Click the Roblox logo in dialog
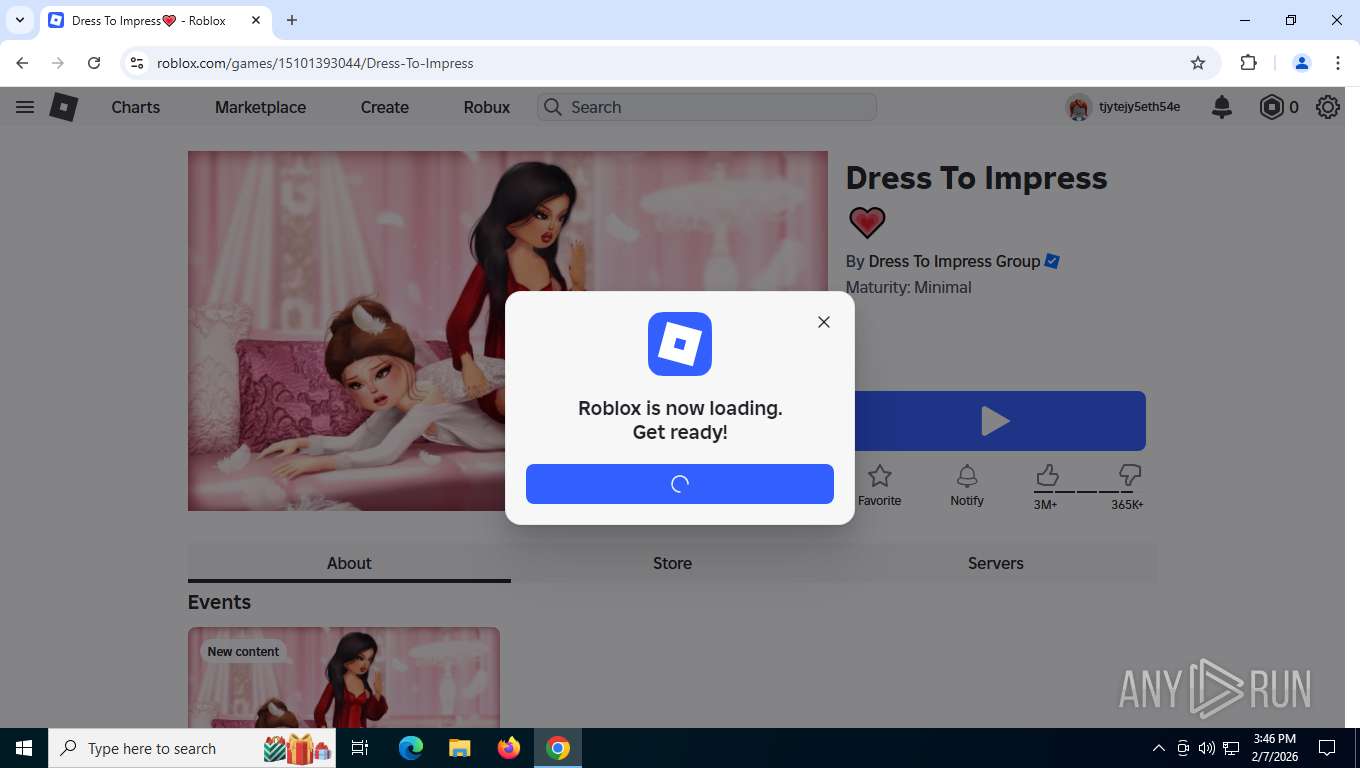Viewport: 1360px width, 768px height. 680,344
